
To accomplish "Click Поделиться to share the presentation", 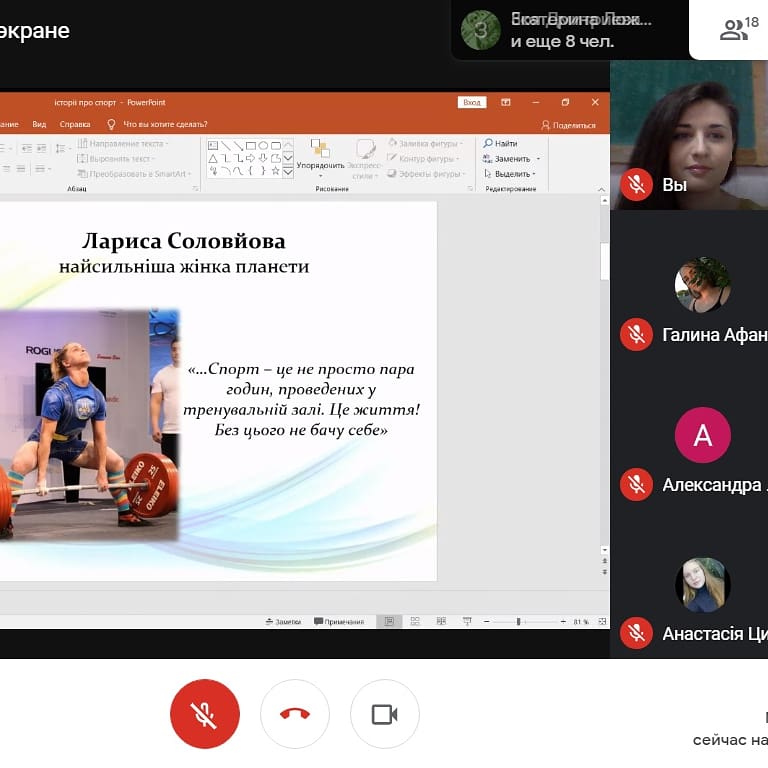I will 568,125.
